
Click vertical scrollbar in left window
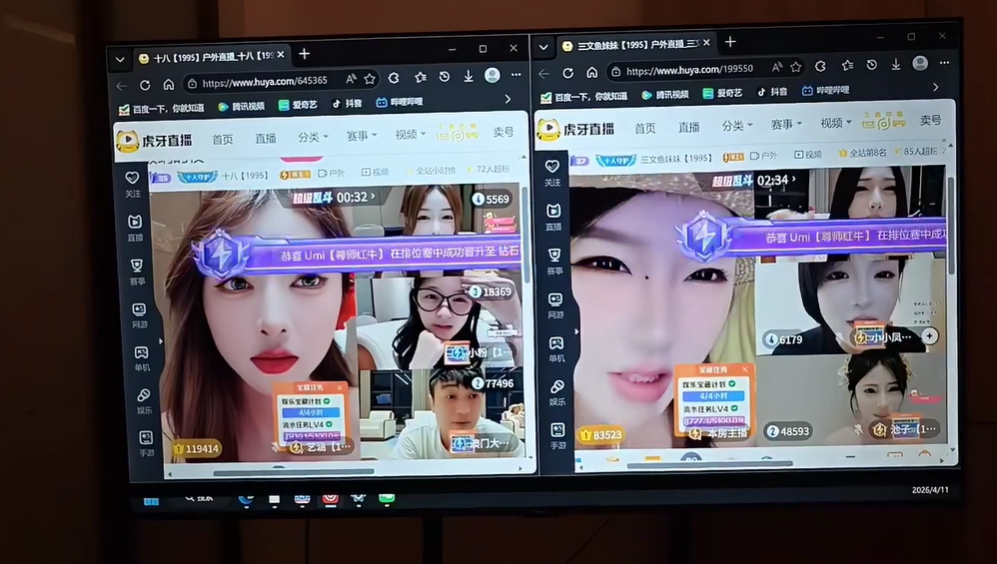pyautogui.click(x=526, y=235)
